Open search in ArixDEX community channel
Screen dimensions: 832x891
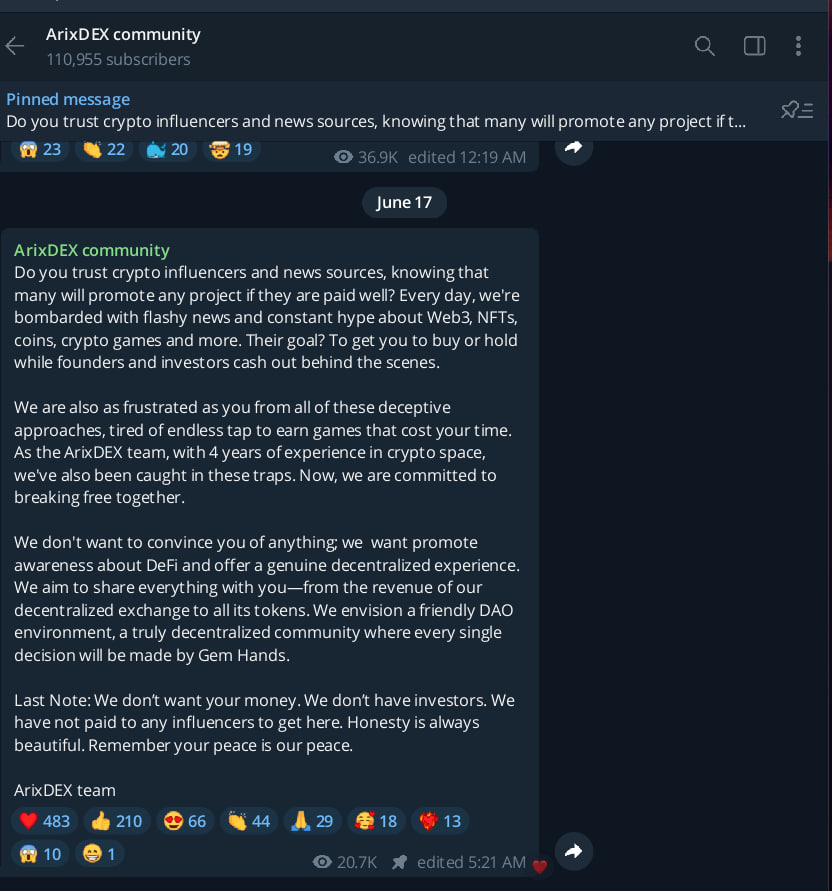point(705,46)
